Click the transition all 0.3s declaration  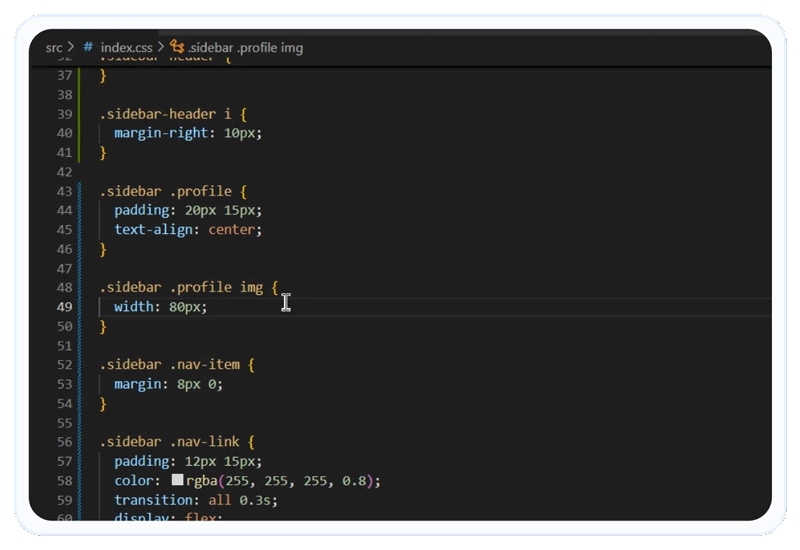click(x=196, y=500)
